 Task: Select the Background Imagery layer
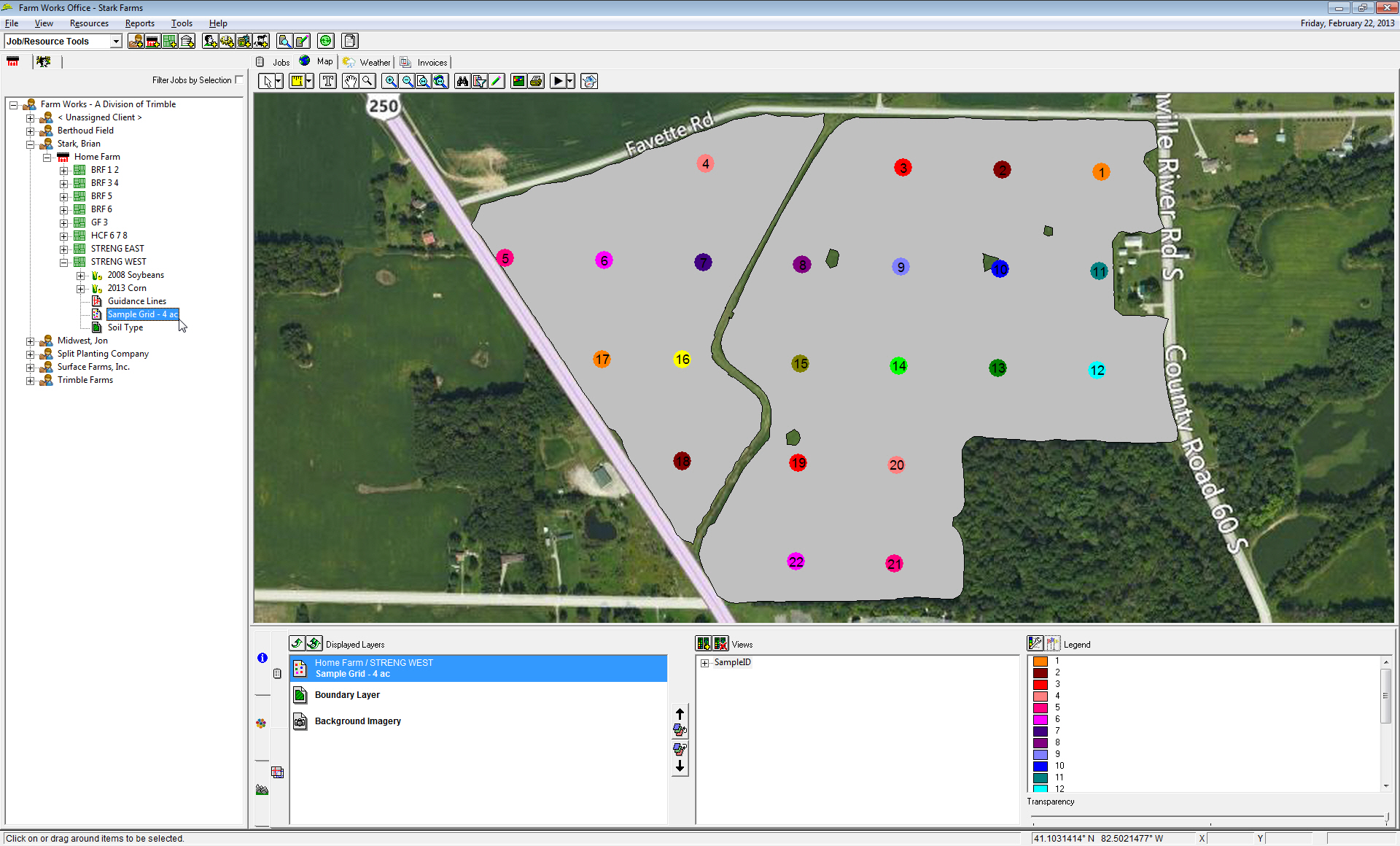pyautogui.click(x=478, y=721)
